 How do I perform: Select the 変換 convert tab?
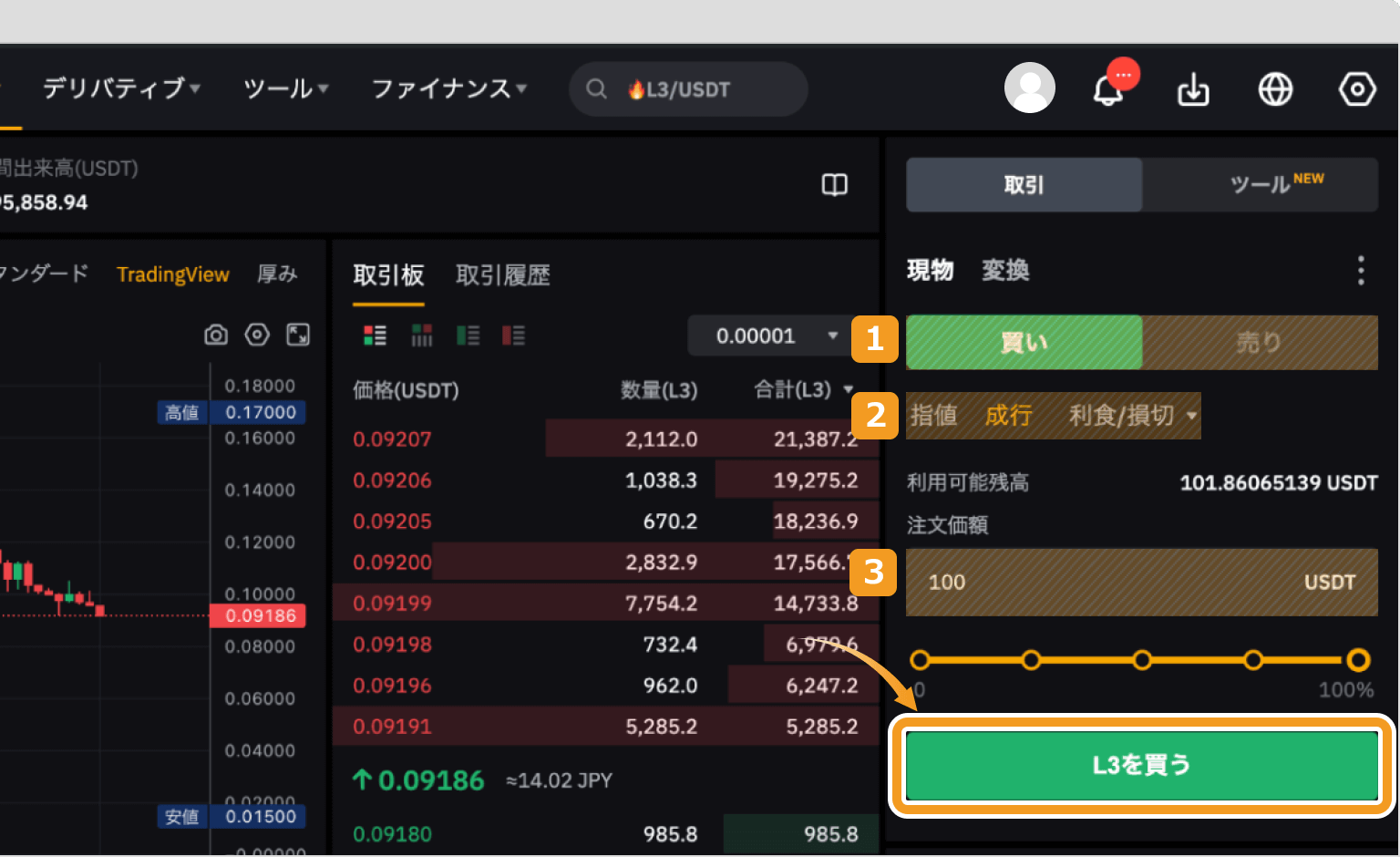[1005, 270]
